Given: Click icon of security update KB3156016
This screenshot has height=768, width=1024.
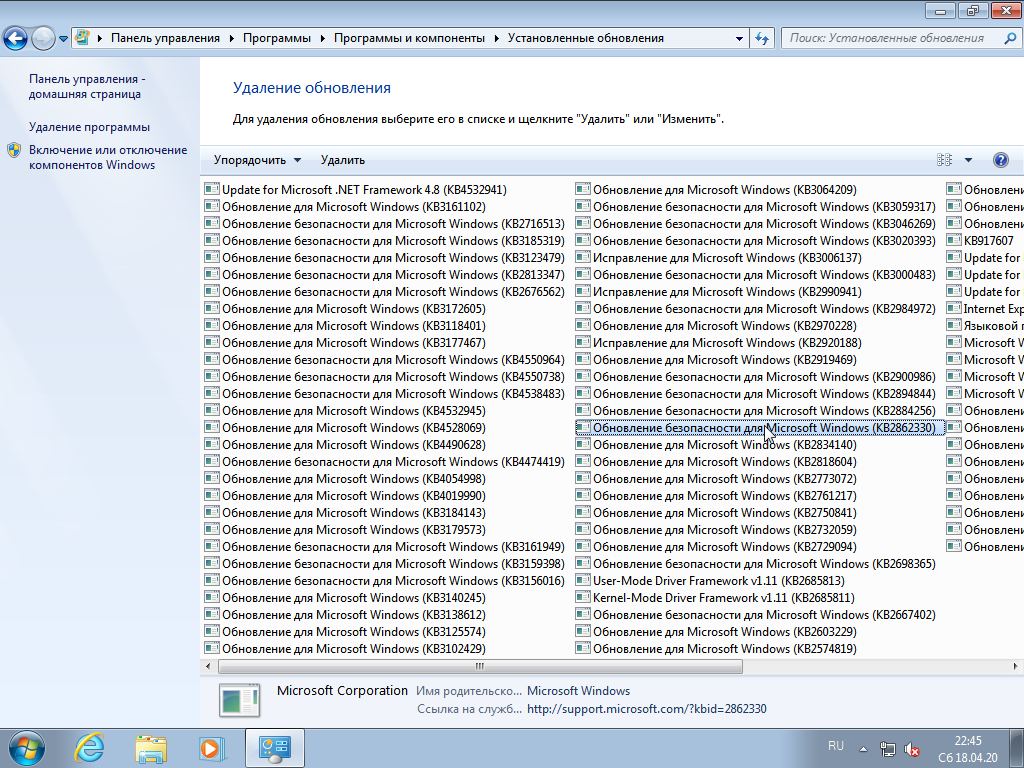Looking at the screenshot, I should pos(212,580).
